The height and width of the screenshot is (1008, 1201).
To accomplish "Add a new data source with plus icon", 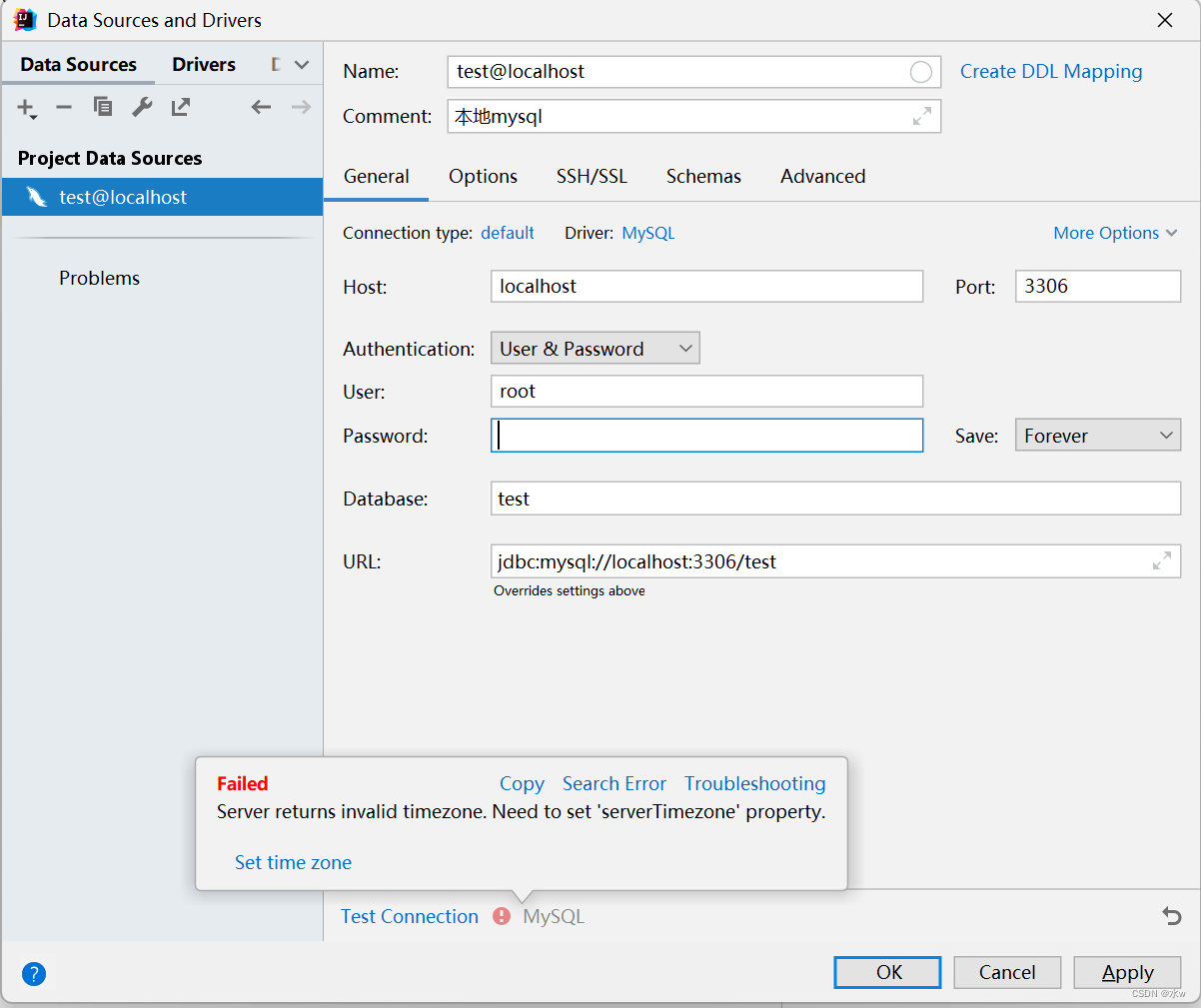I will pos(24,107).
